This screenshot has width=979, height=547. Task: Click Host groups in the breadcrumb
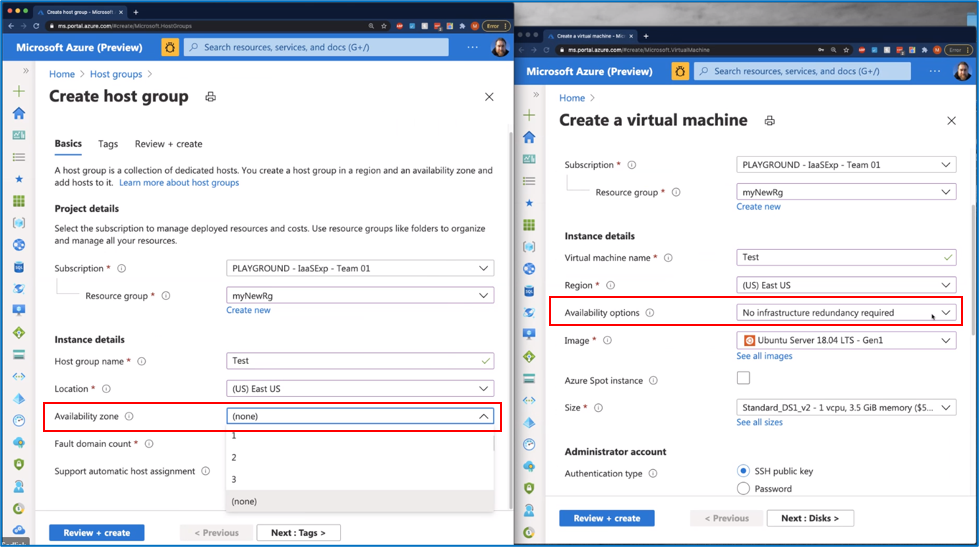click(x=116, y=74)
